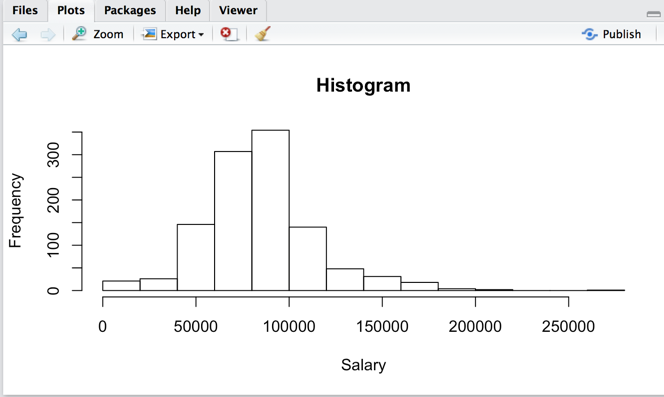Open the Viewer tab
Image resolution: width=664 pixels, height=397 pixels.
tap(238, 10)
